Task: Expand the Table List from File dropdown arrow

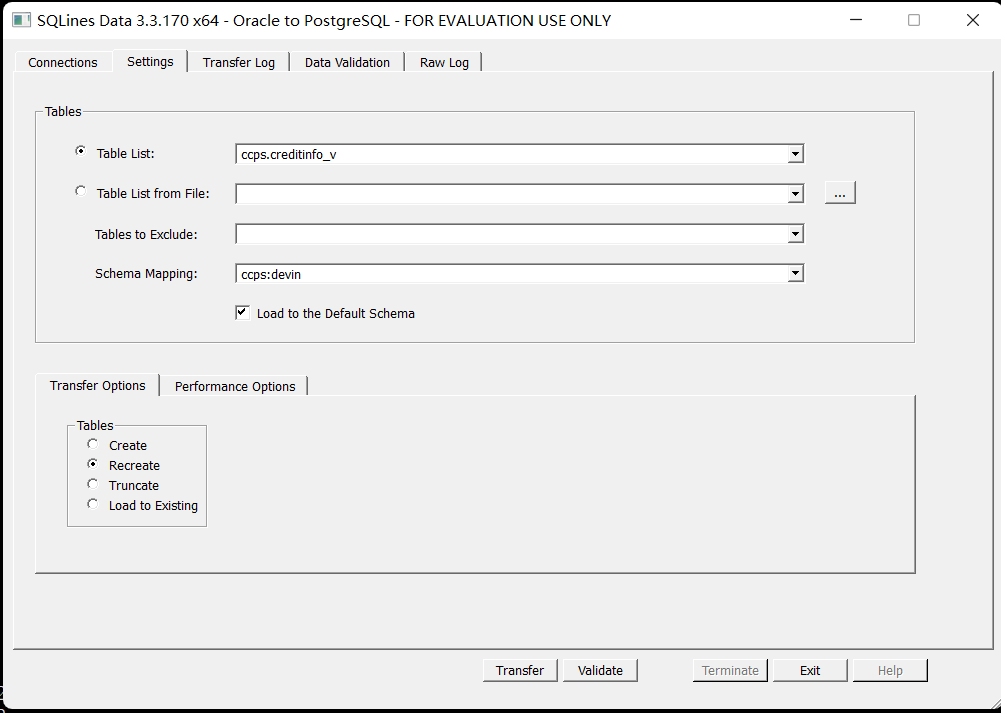Action: pyautogui.click(x=795, y=193)
